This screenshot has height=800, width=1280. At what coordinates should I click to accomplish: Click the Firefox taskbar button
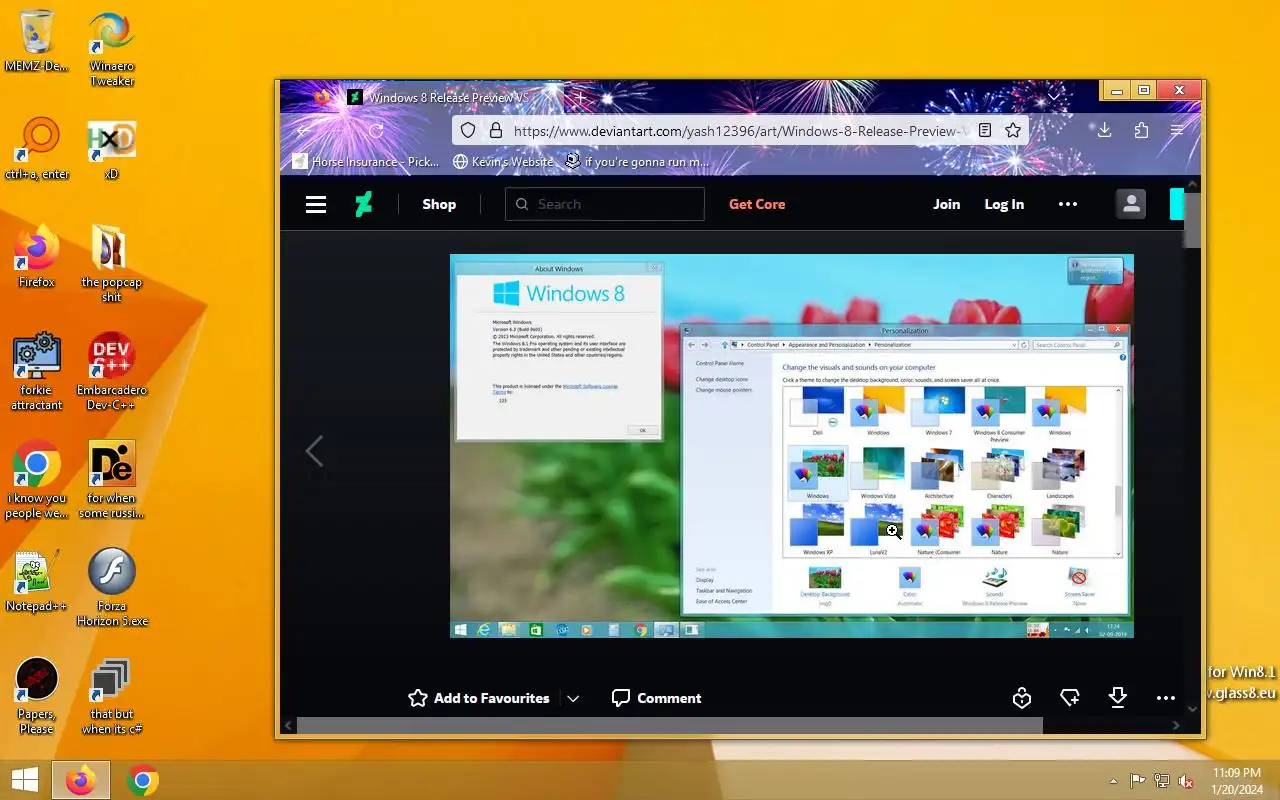click(81, 780)
